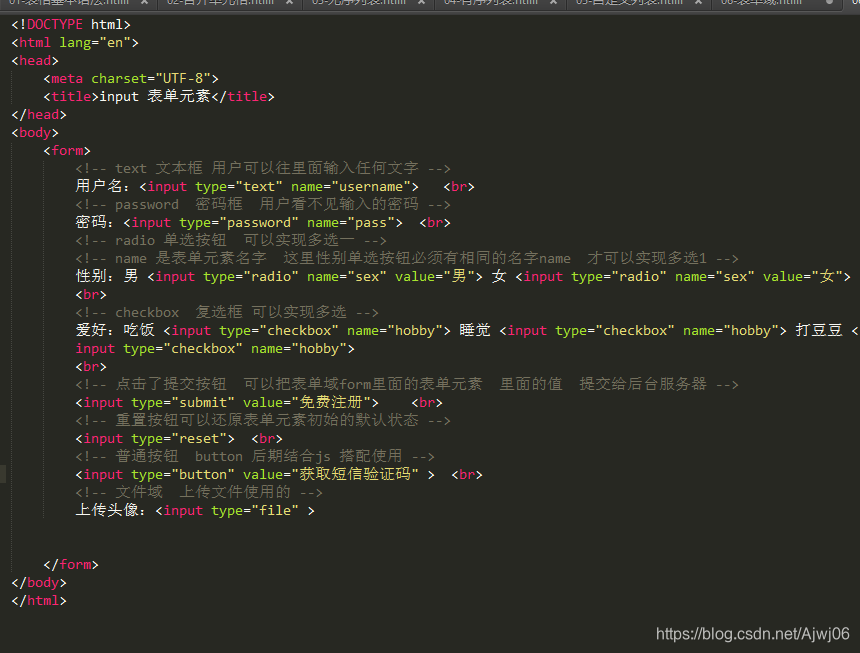
Task: Switch to the 05-自定义列表.html tab
Action: click(629, 3)
